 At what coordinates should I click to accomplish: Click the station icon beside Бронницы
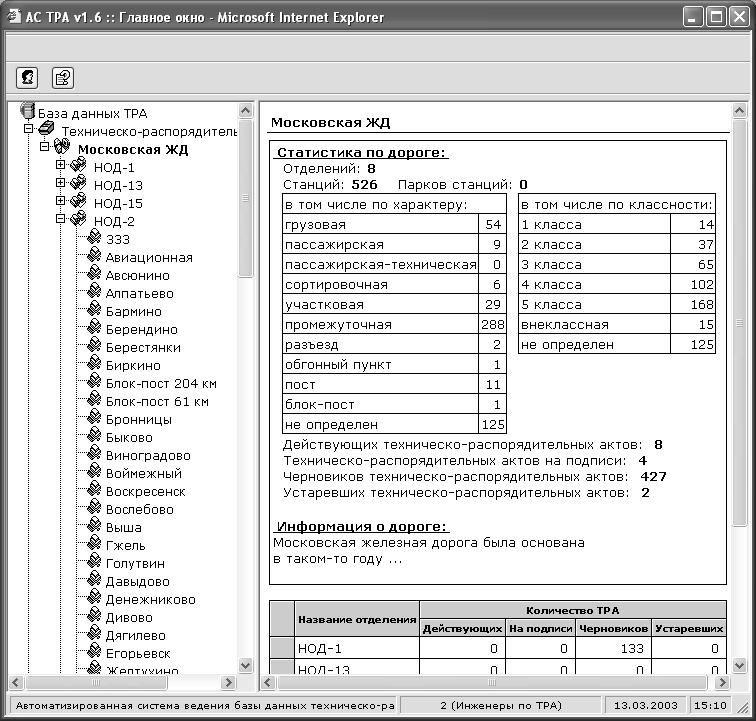pyautogui.click(x=94, y=417)
